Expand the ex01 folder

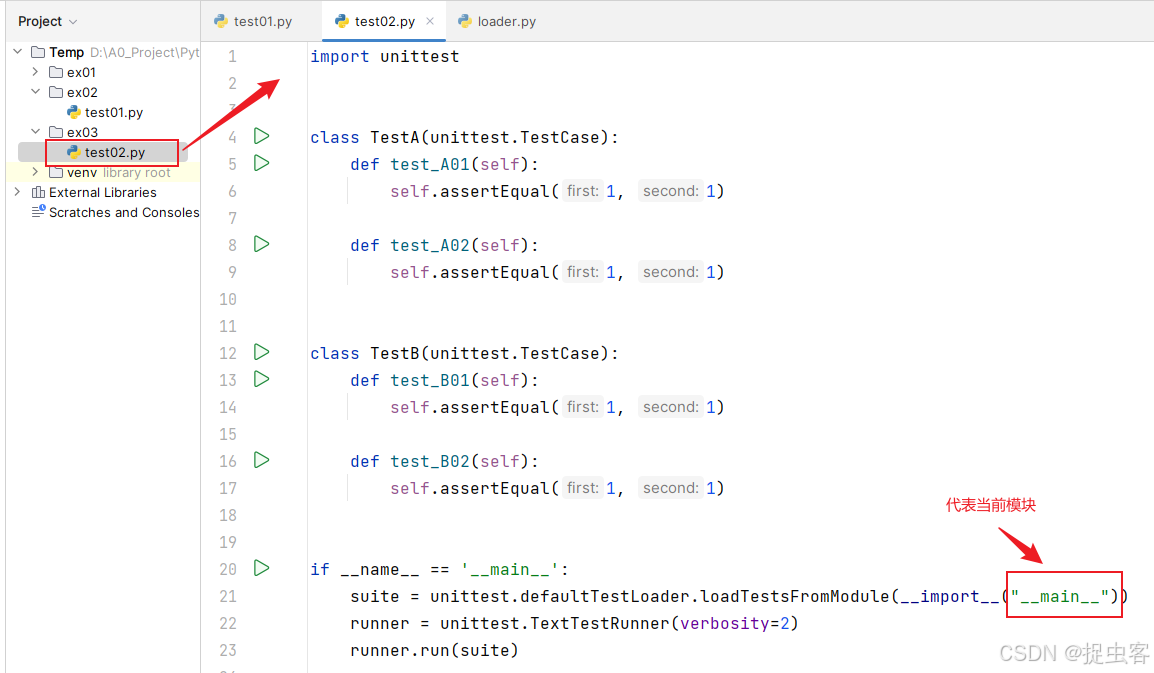point(35,72)
